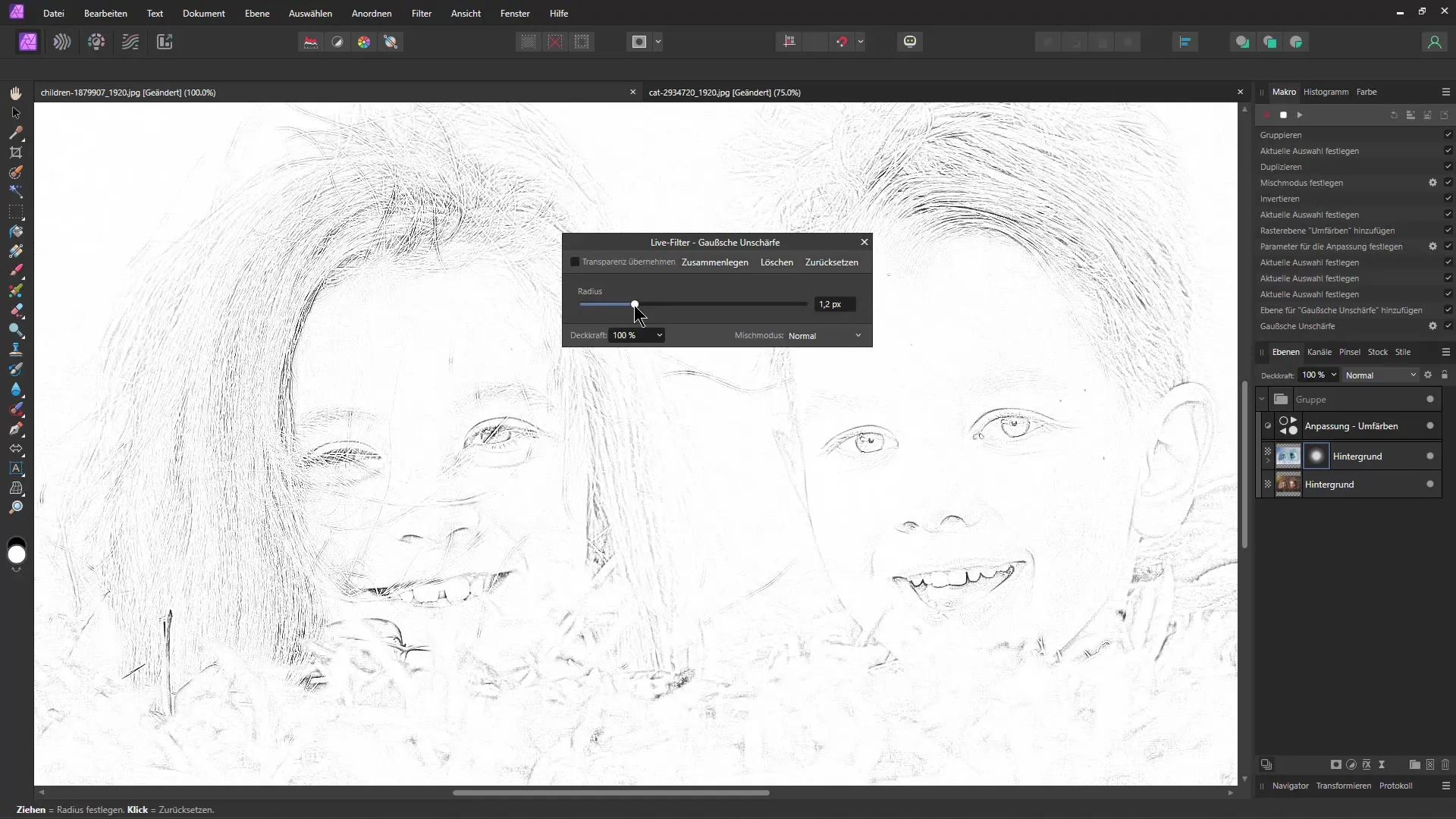
Task: Toggle Transparenz übernehmen checkbox
Action: [577, 262]
